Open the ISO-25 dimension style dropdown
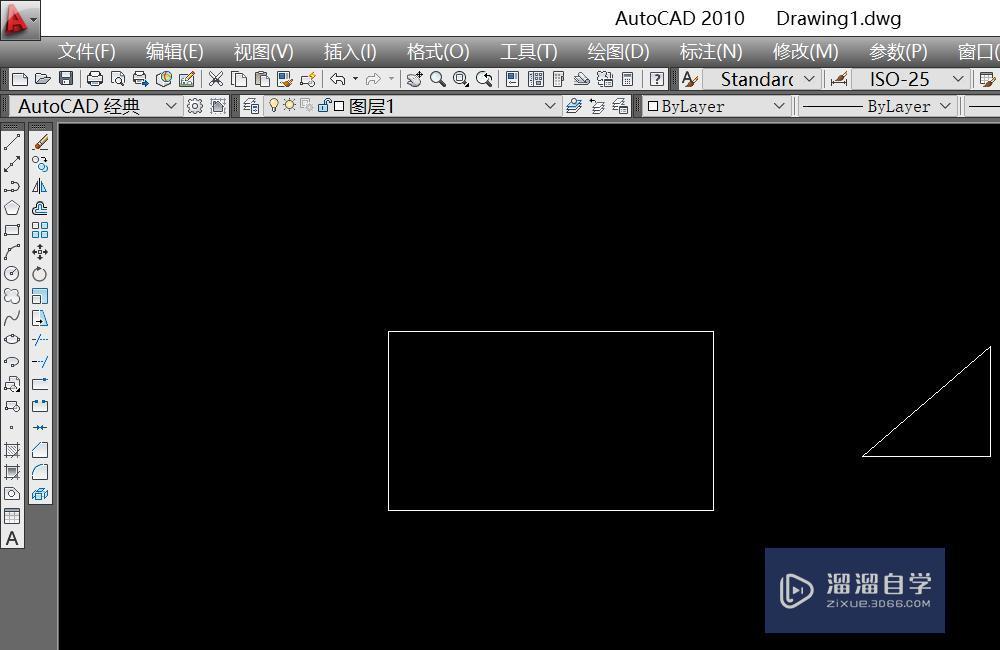1000x650 pixels. pyautogui.click(x=958, y=79)
